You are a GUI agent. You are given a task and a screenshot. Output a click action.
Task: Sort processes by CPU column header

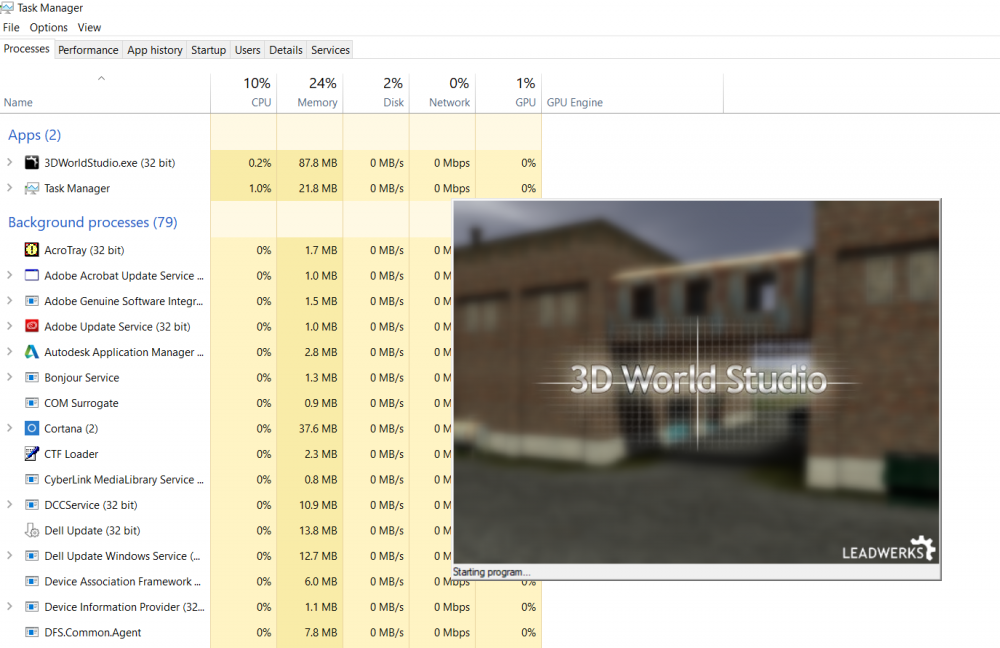(x=260, y=102)
